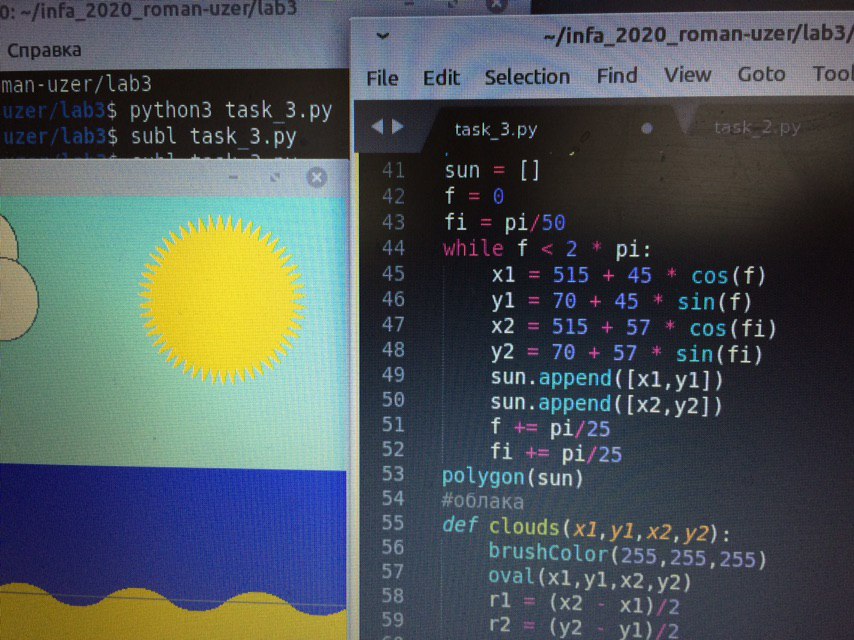Click the previous tab arrow in tab bar
This screenshot has width=854, height=640.
(377, 127)
